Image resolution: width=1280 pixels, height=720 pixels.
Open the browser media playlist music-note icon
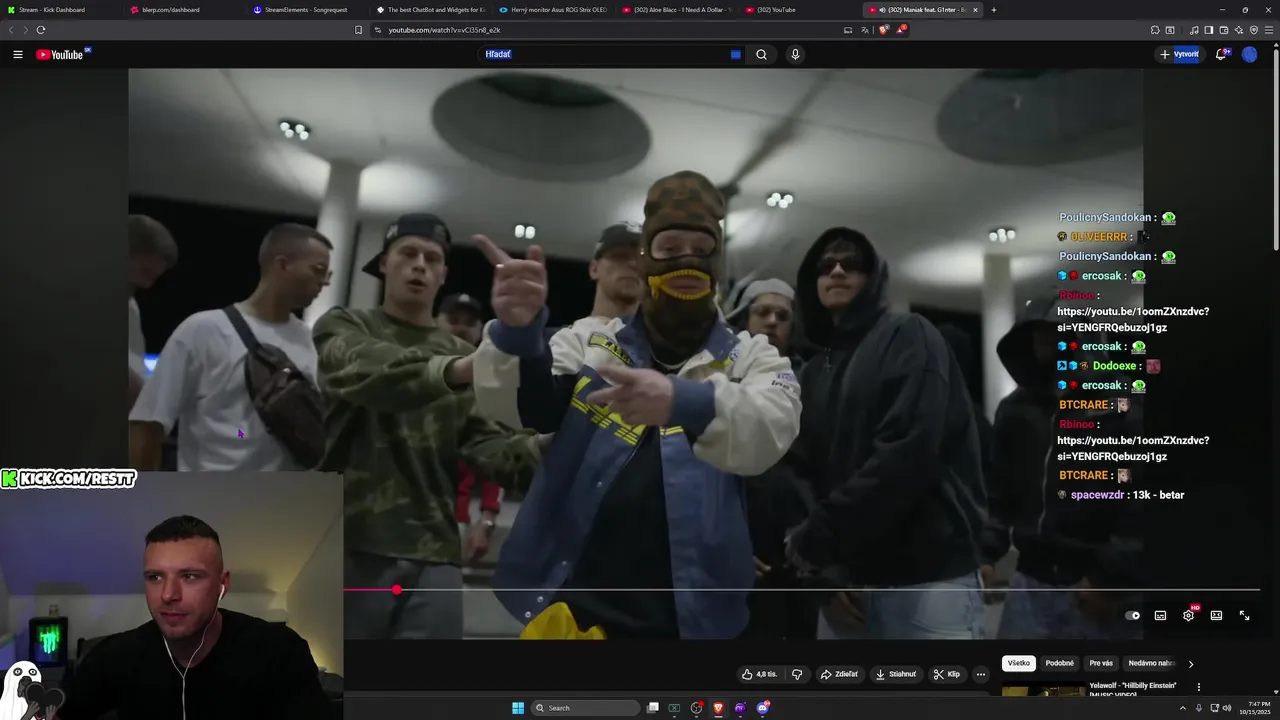[1194, 30]
